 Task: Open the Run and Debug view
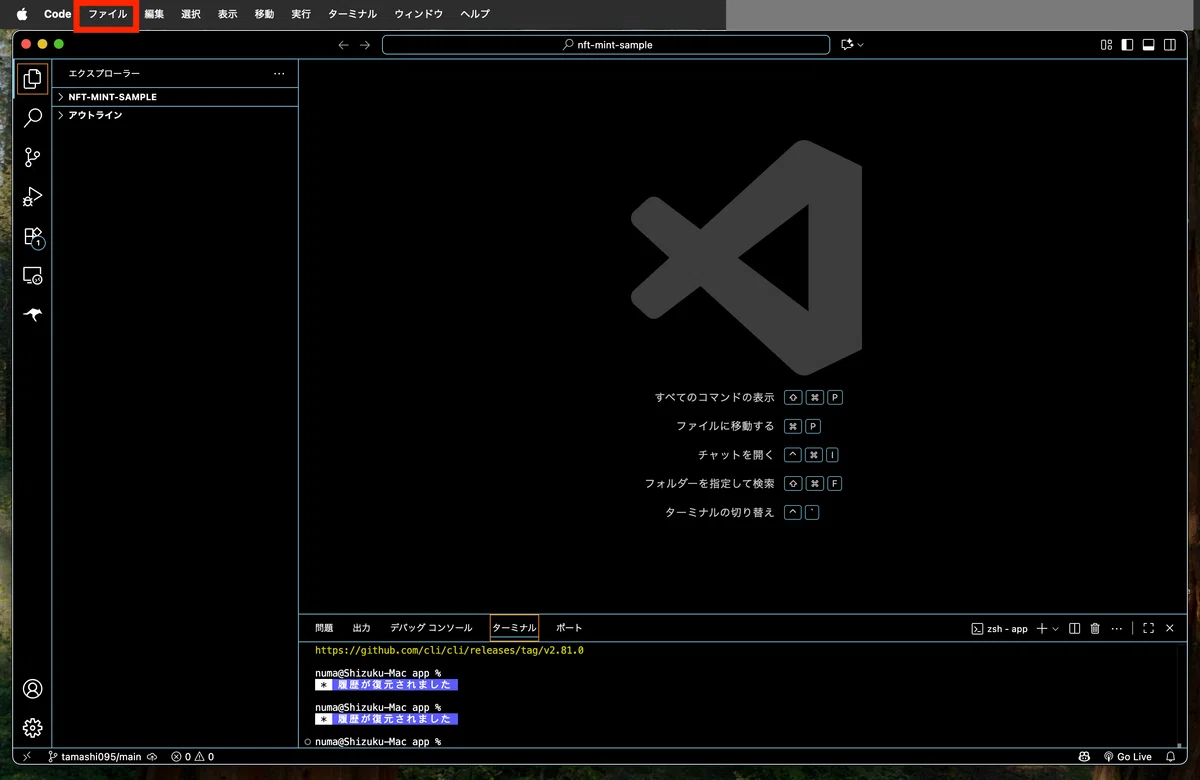tap(32, 196)
